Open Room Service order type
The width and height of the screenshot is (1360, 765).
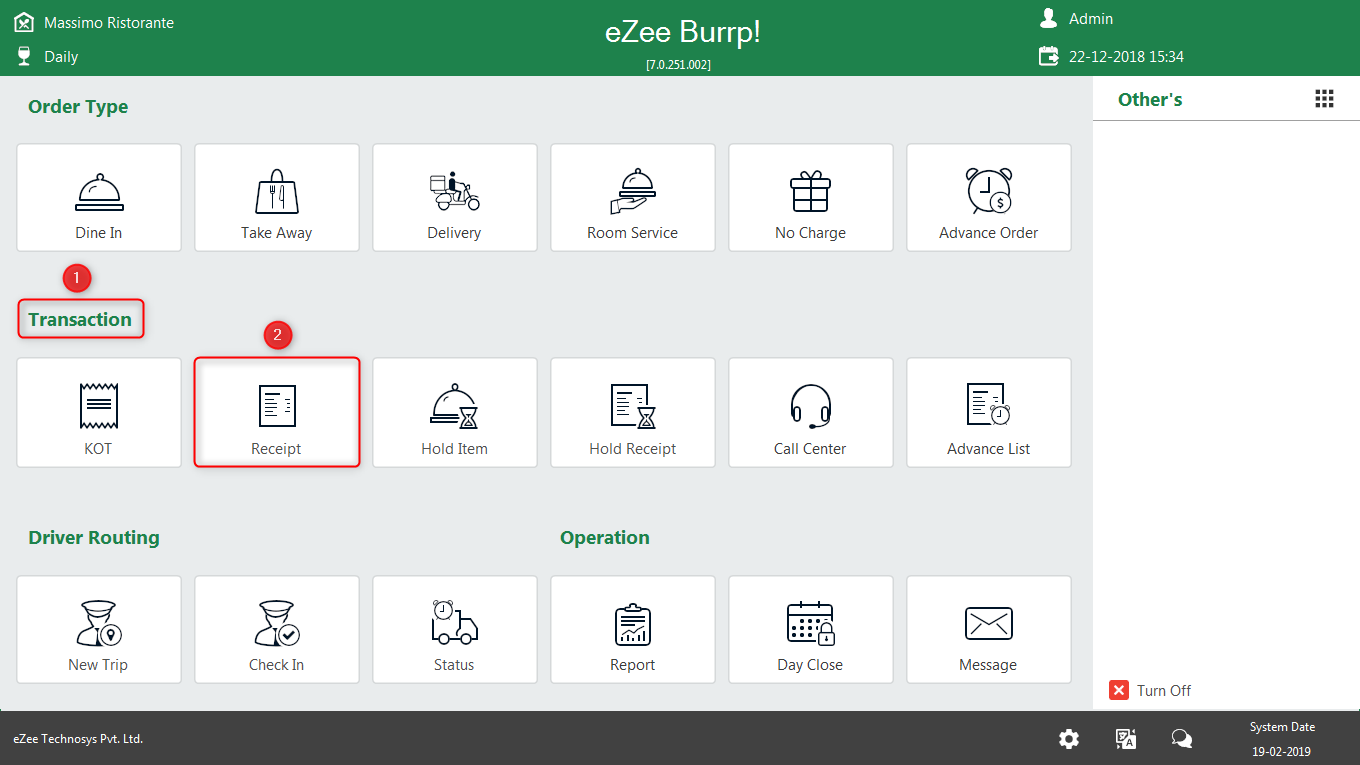[633, 198]
